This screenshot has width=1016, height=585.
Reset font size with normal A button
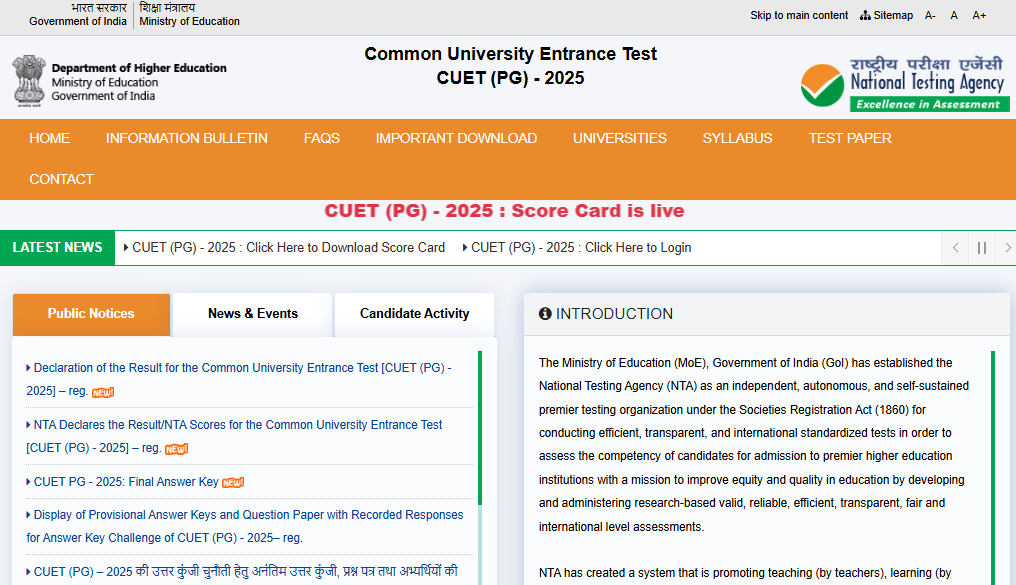(954, 15)
